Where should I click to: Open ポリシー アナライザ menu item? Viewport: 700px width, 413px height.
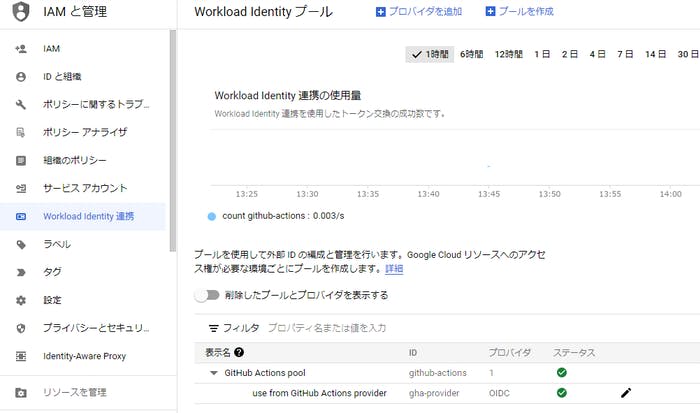(x=83, y=132)
